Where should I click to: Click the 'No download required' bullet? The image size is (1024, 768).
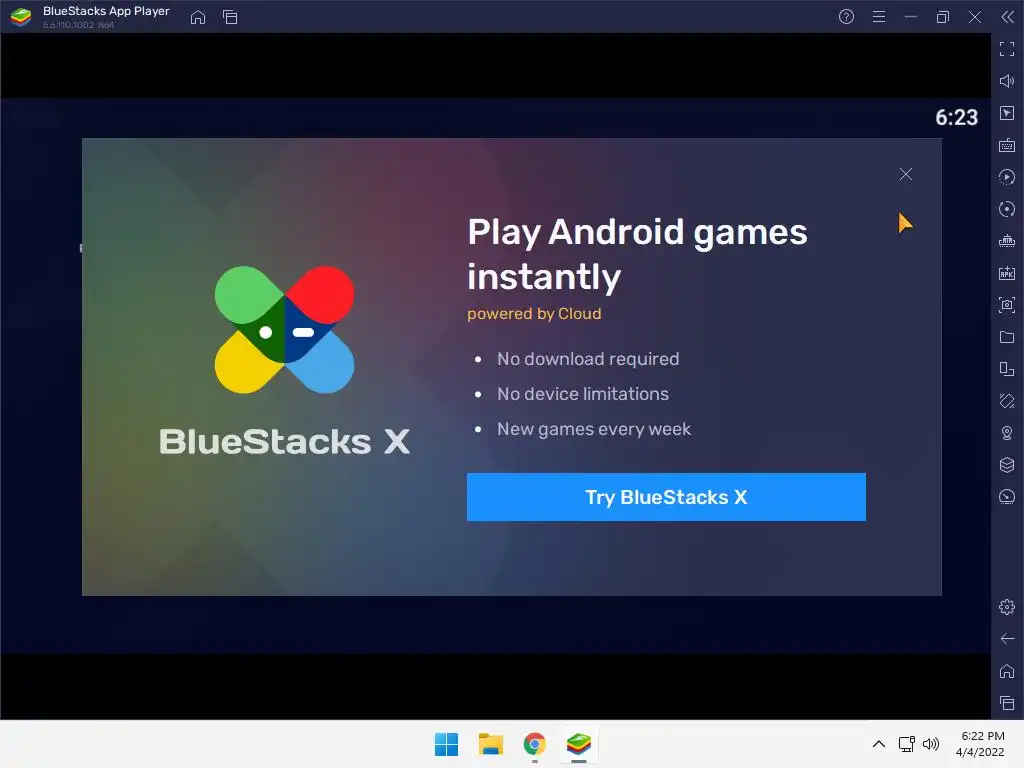click(588, 359)
